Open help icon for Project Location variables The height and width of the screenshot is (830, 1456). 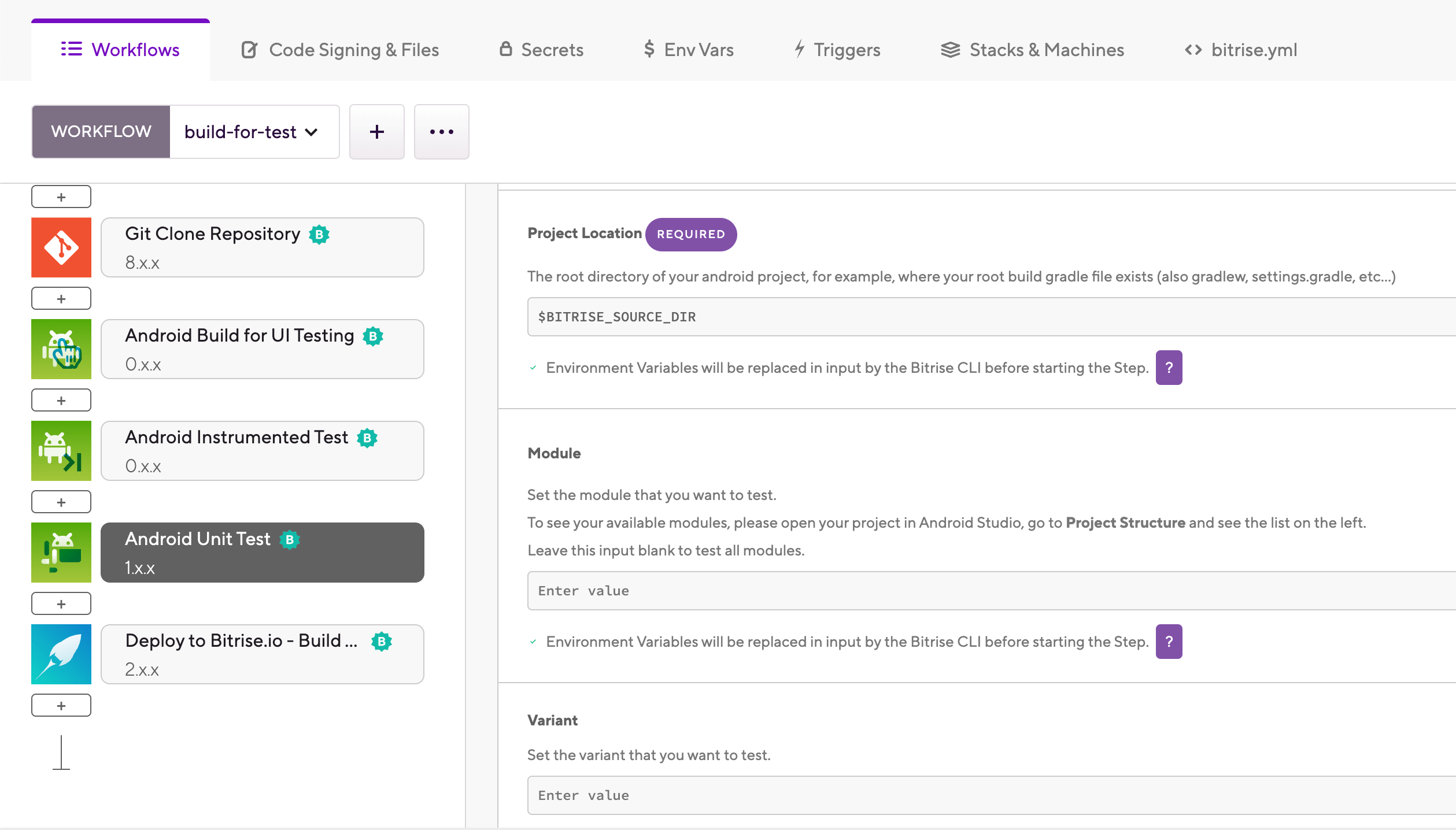(1169, 368)
